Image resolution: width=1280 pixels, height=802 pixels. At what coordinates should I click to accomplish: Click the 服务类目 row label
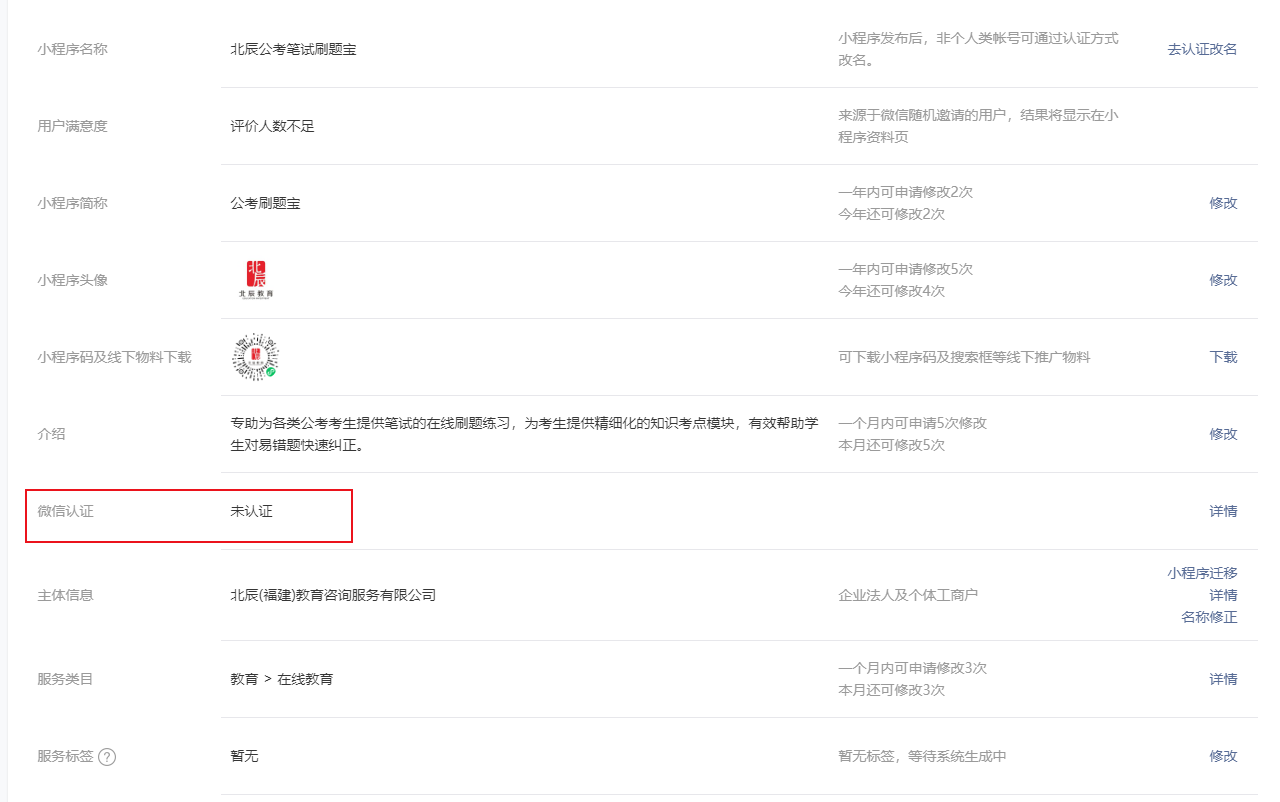[66, 679]
